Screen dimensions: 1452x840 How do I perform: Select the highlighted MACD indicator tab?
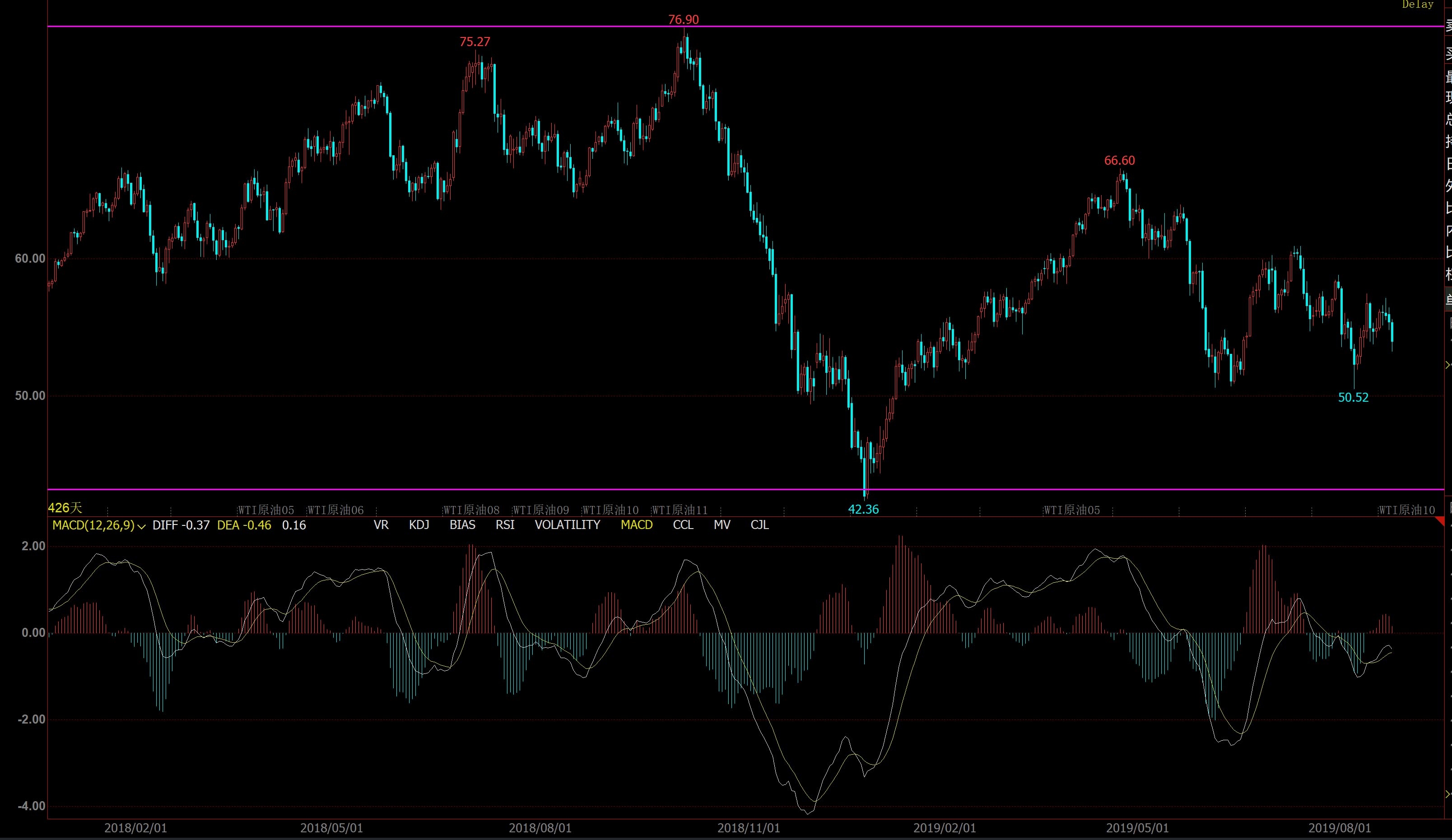[637, 525]
